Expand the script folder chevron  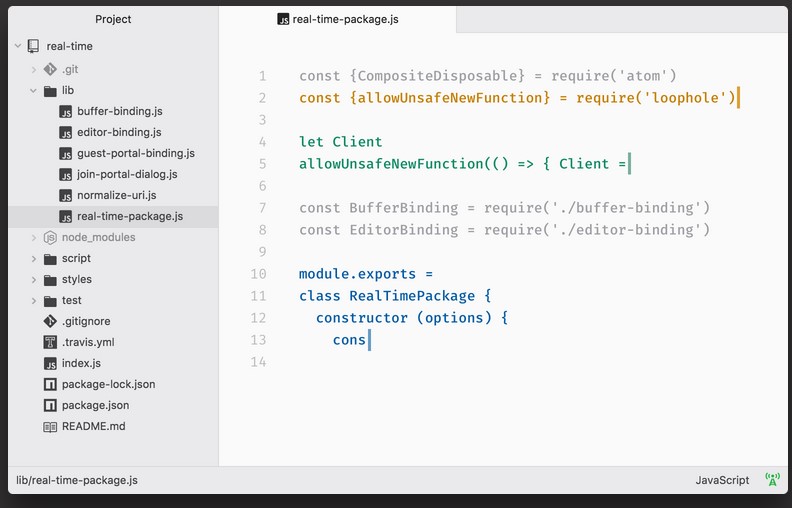(x=34, y=259)
